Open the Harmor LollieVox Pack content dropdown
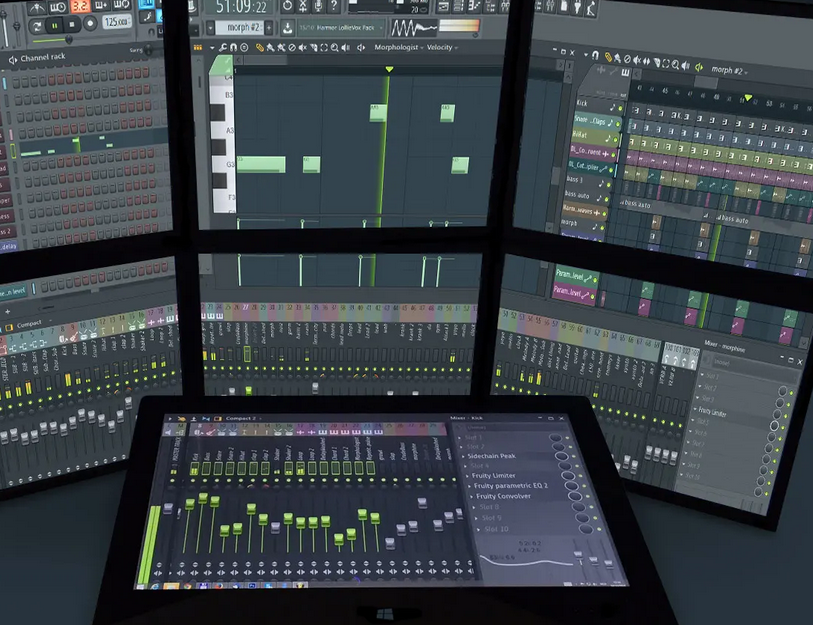This screenshot has width=813, height=625. (x=340, y=27)
